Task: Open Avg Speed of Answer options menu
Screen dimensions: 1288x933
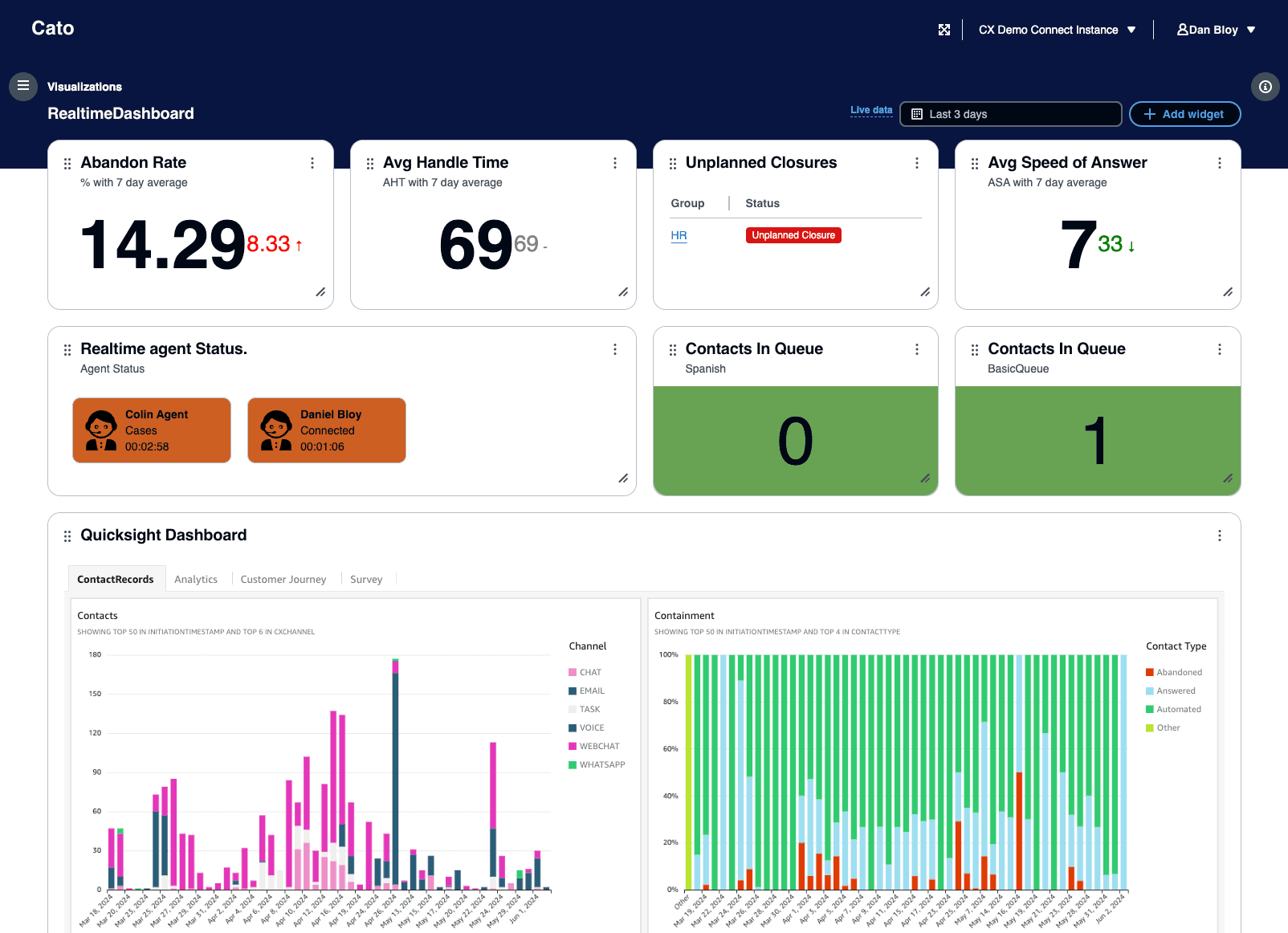Action: click(1219, 163)
